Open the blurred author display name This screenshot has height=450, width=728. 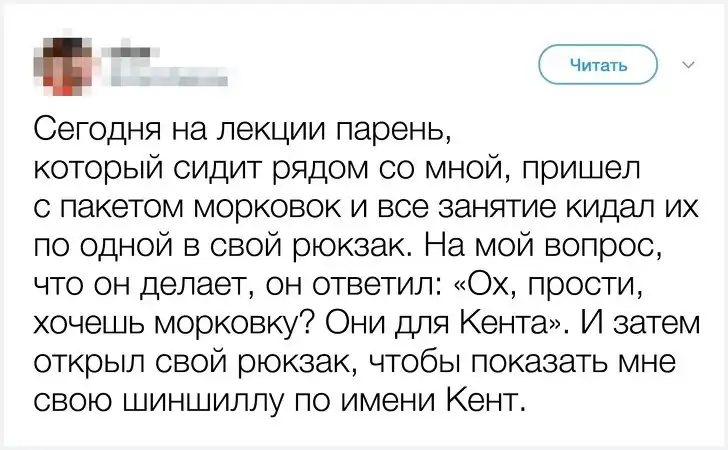(x=131, y=50)
